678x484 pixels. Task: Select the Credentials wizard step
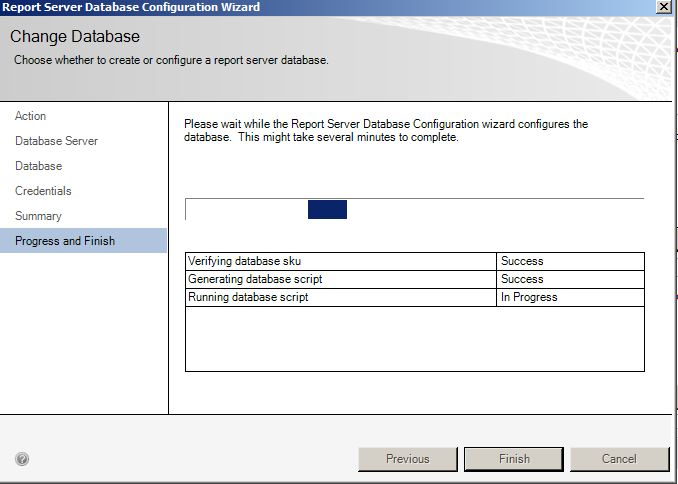click(x=43, y=191)
